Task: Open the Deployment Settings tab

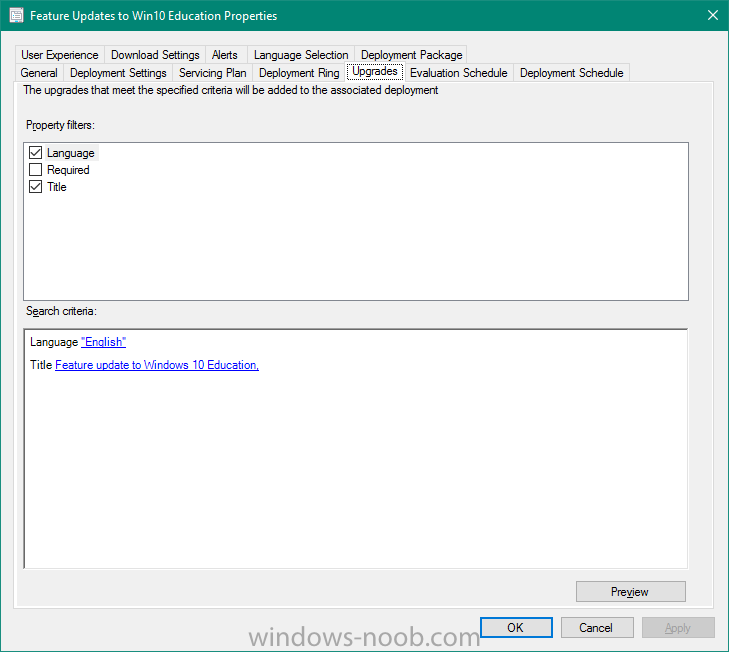Action: (x=118, y=73)
